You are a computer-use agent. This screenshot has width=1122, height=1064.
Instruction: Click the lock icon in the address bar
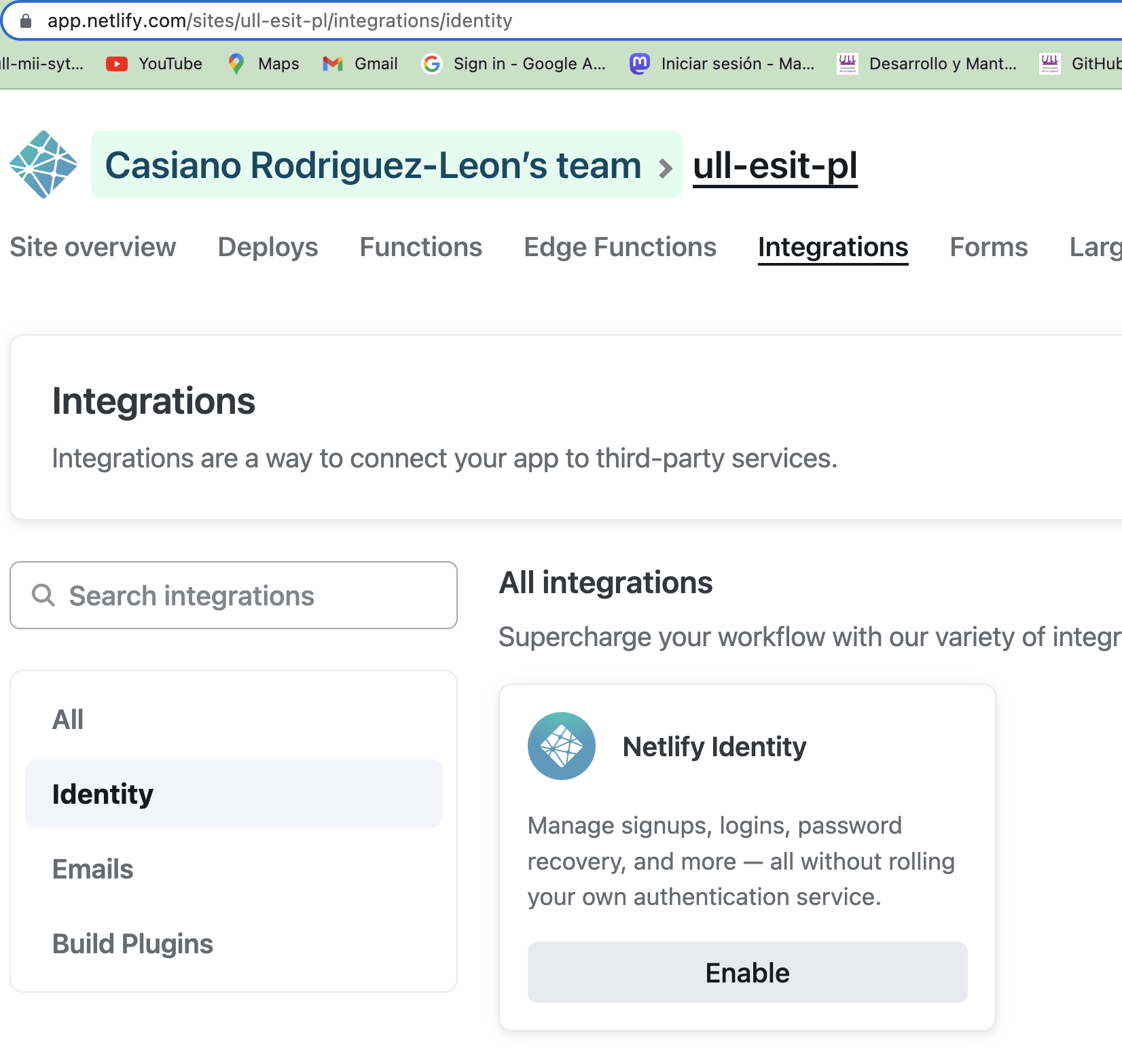click(x=26, y=21)
